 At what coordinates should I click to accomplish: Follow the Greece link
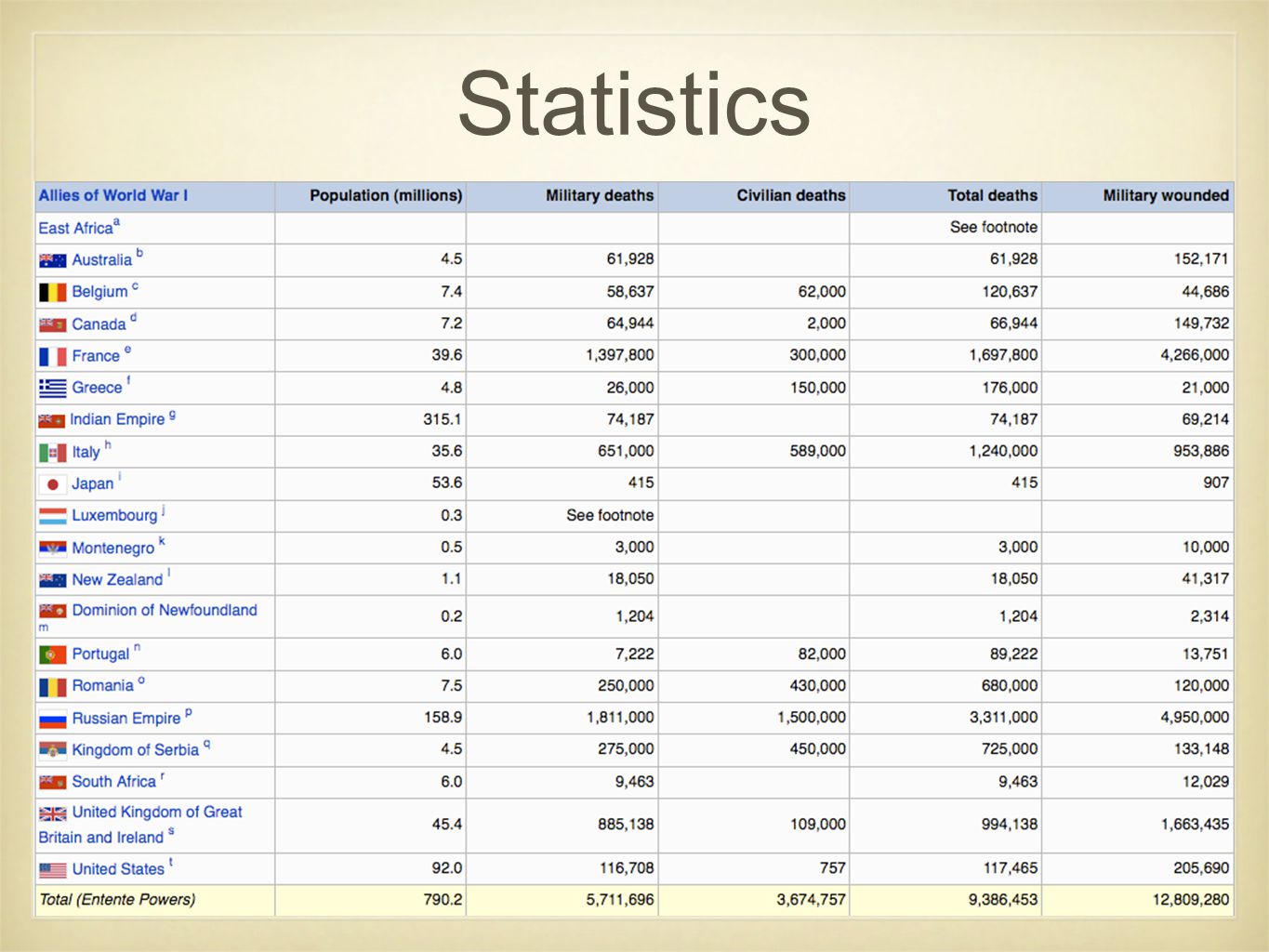pyautogui.click(x=97, y=388)
